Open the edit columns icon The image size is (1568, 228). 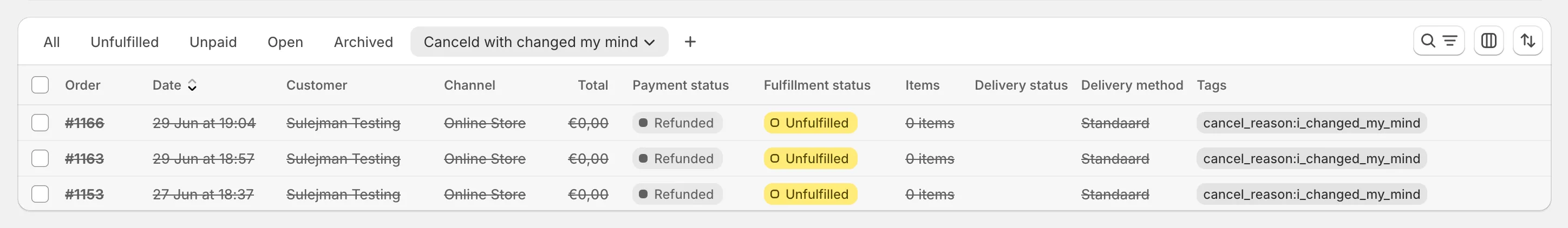[x=1488, y=42]
